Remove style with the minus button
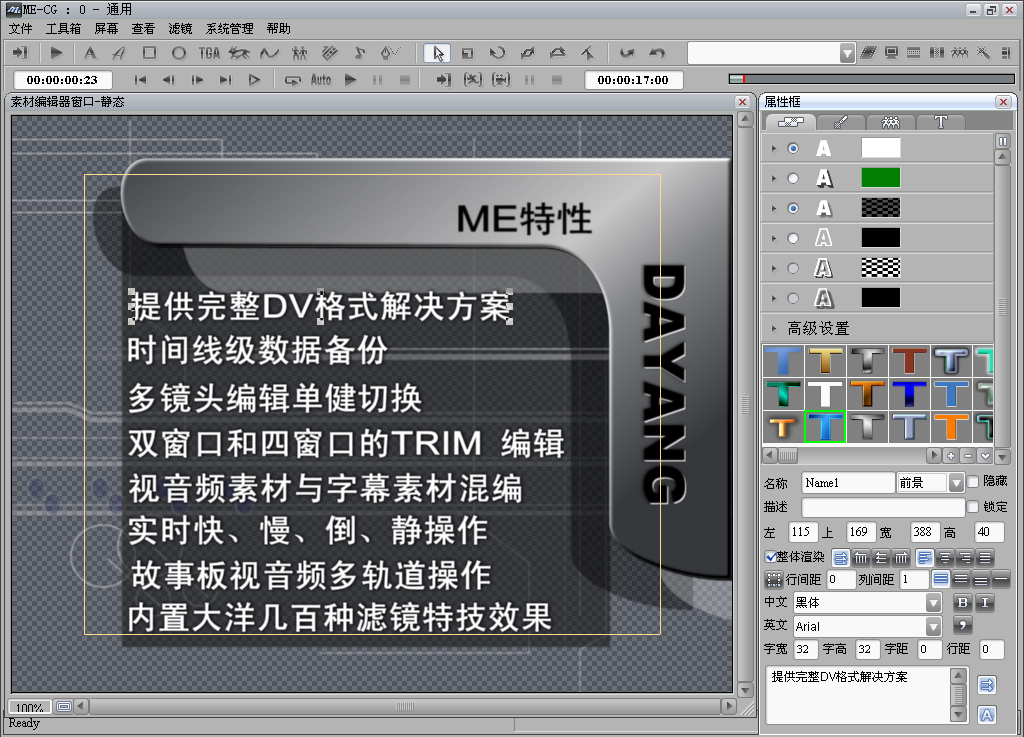1024x737 pixels. click(968, 456)
